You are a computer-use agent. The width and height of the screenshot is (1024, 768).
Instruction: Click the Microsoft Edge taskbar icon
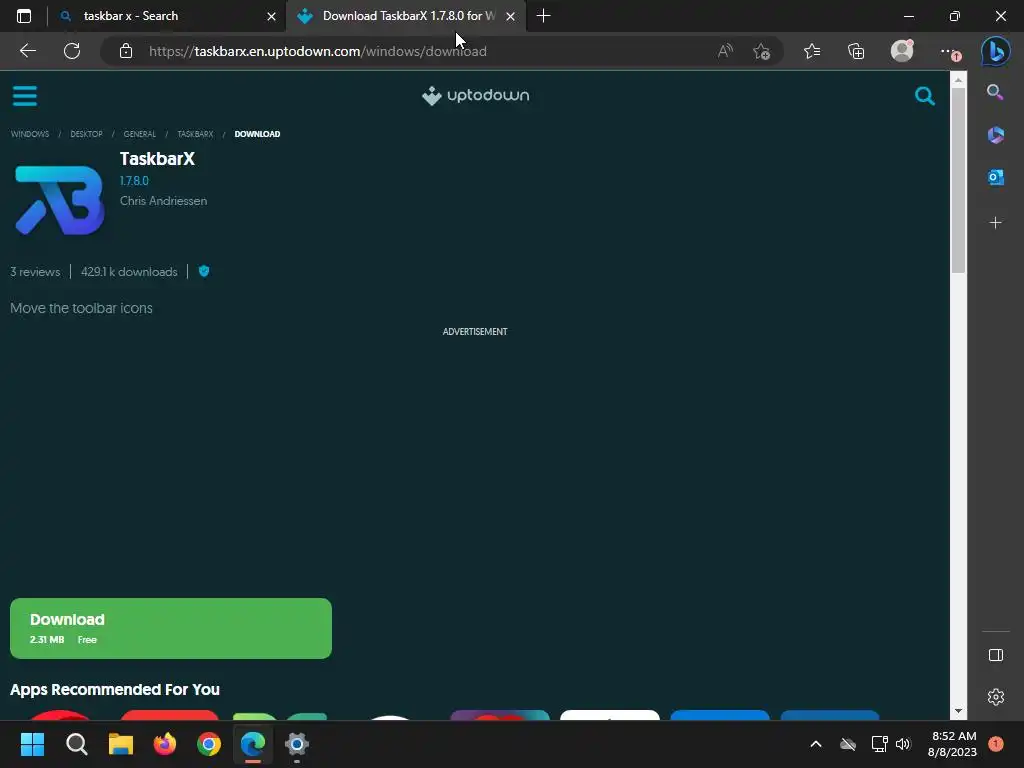[x=253, y=744]
